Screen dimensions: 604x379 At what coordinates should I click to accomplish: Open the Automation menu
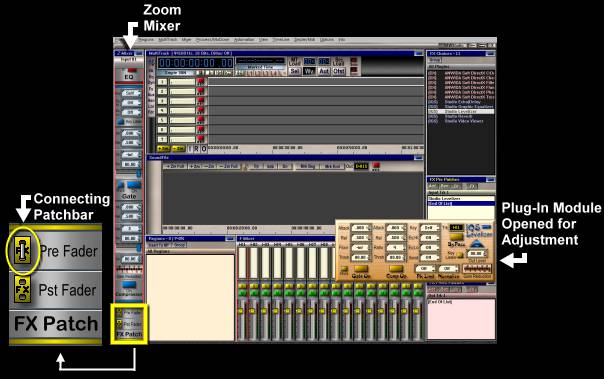tap(244, 40)
